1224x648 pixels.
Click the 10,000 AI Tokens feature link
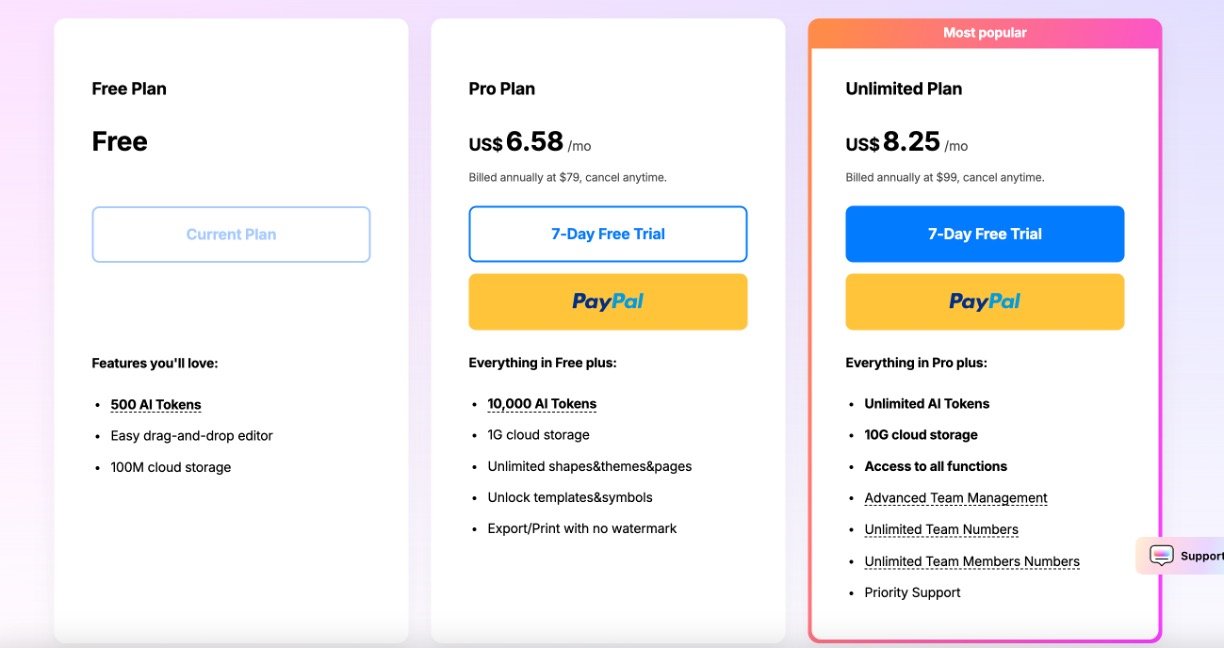(x=542, y=404)
